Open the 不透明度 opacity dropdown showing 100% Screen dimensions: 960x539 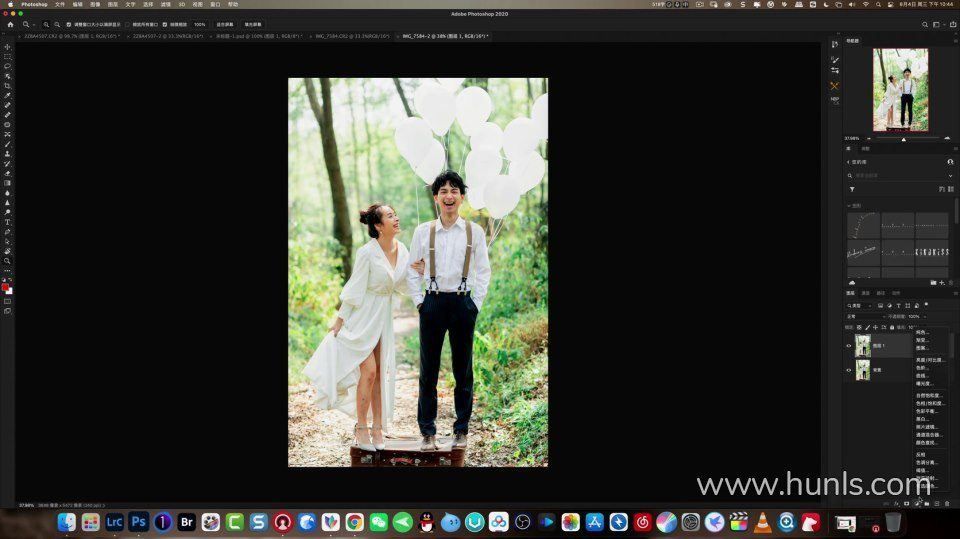[916, 316]
